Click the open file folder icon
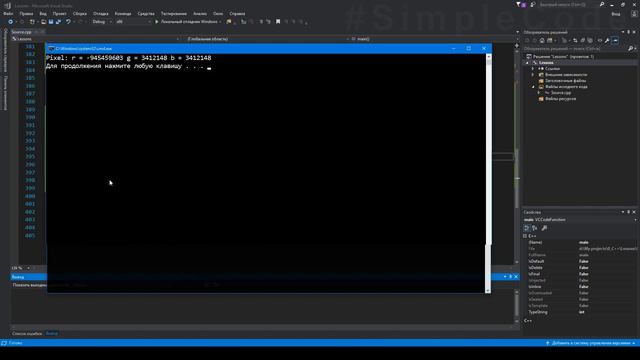640x360 pixels. [x=43, y=22]
